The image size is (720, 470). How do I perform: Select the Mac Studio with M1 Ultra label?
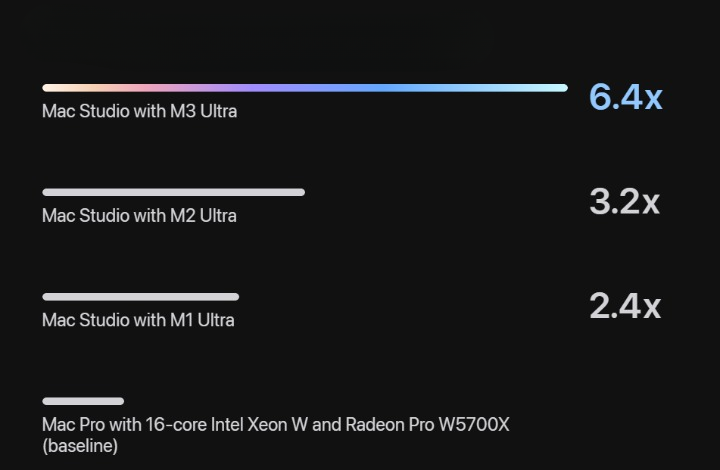138,320
